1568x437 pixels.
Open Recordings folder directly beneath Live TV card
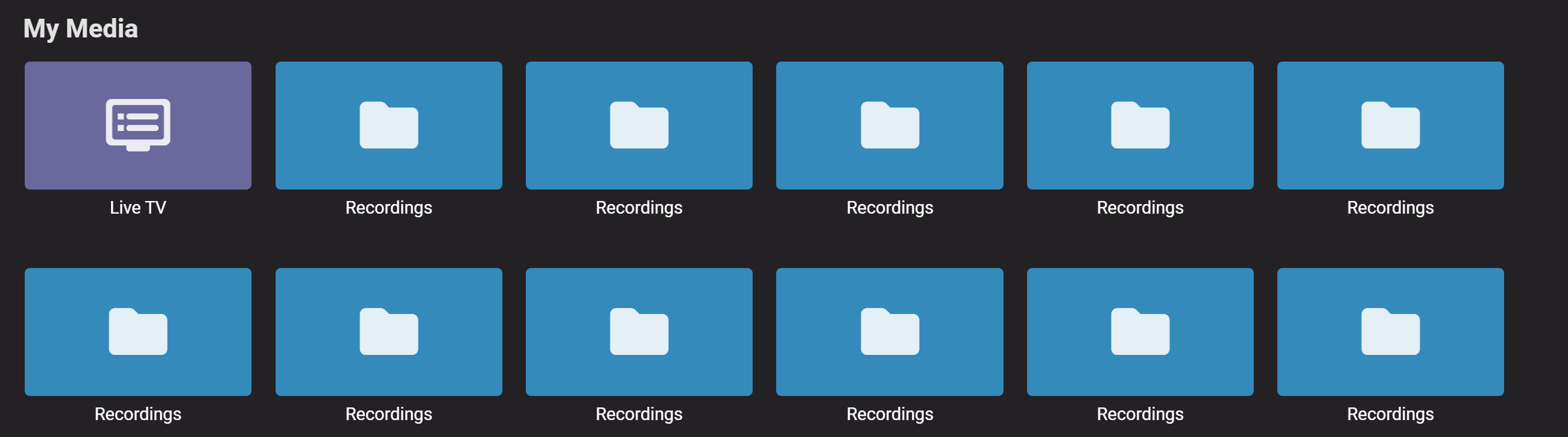(x=138, y=331)
